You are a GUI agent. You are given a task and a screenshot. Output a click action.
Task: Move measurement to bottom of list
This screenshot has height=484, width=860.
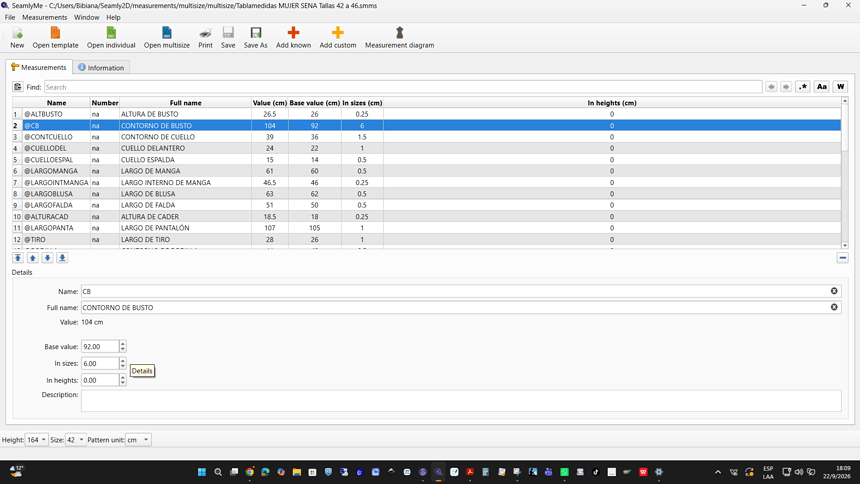pyautogui.click(x=63, y=258)
